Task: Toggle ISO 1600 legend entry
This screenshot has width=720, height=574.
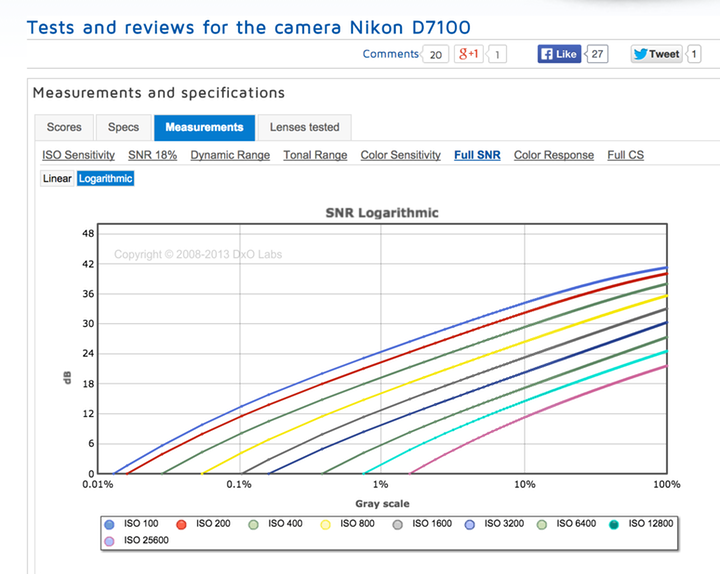Action: [x=420, y=523]
